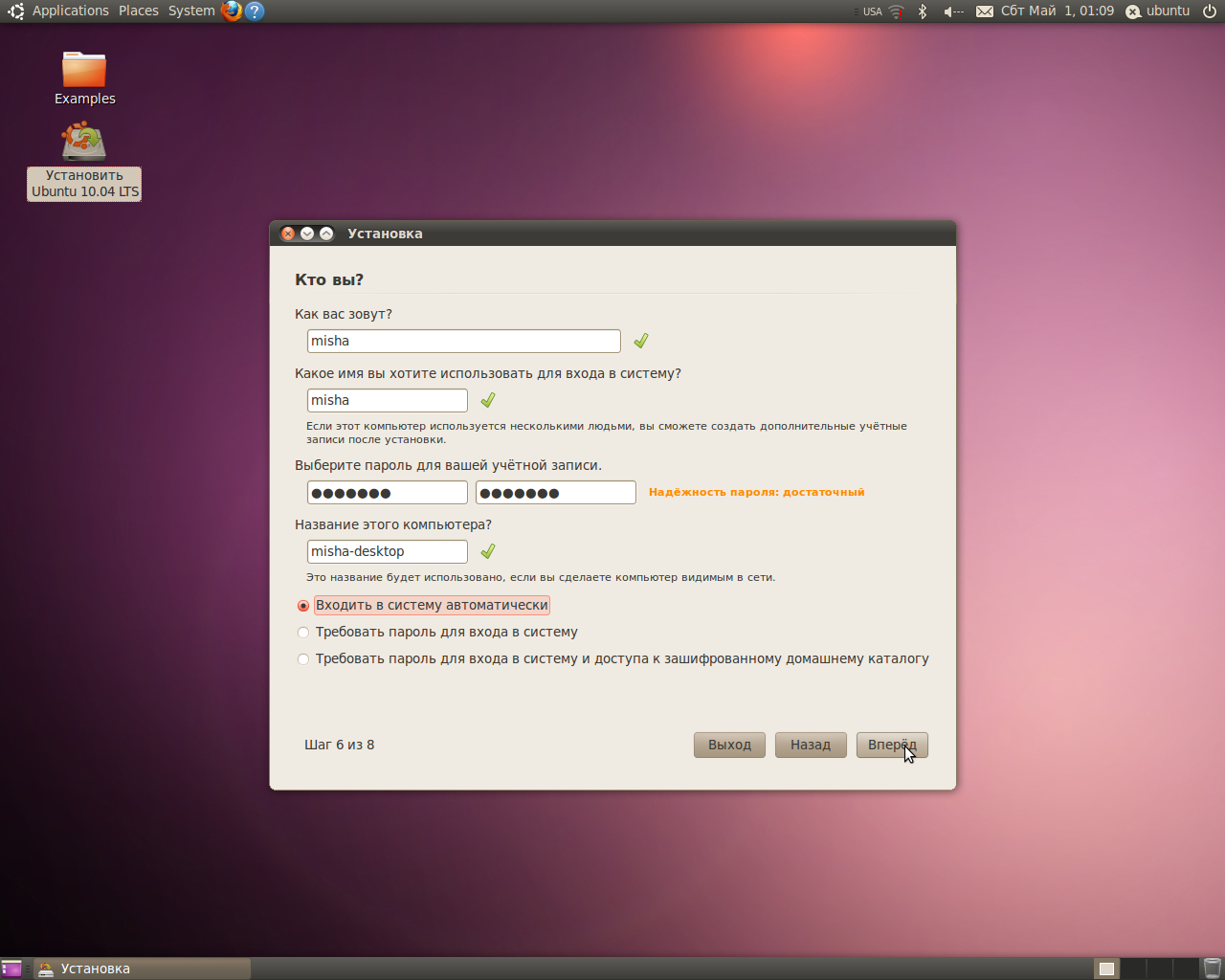1225x980 pixels.
Task: Click the login username input field
Action: [x=388, y=400]
